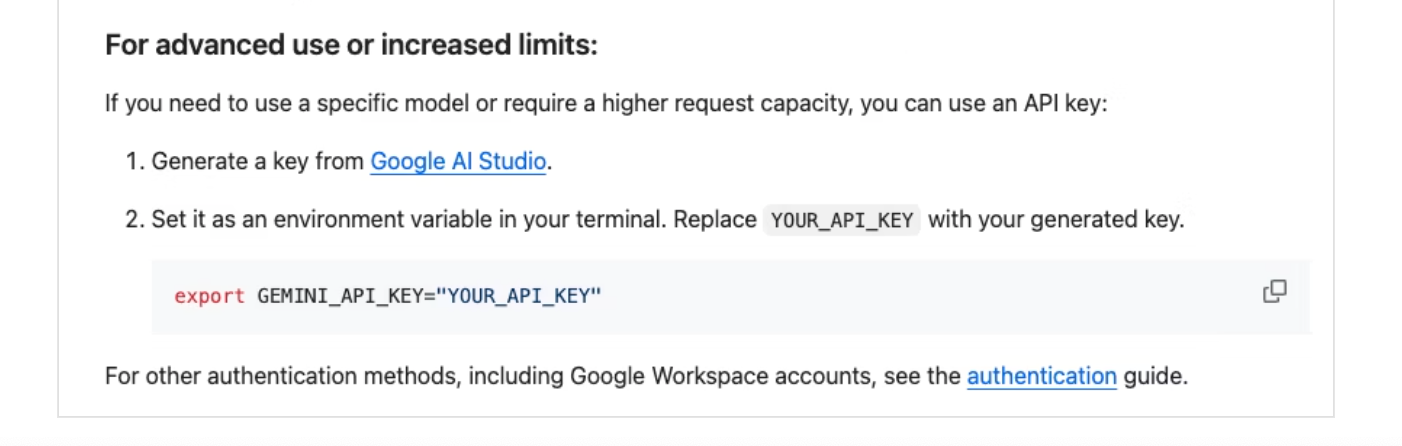Click the word 'guide' after authentication link
This screenshot has width=1402, height=446.
pos(1156,377)
